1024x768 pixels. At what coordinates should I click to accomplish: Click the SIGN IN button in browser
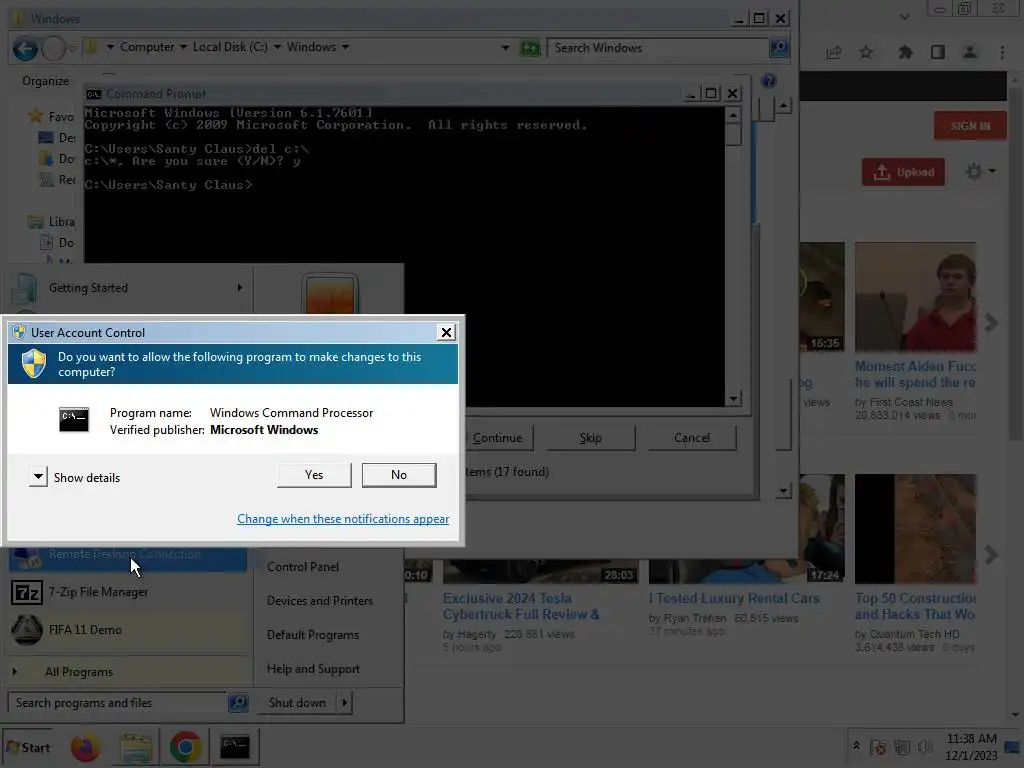(x=970, y=125)
